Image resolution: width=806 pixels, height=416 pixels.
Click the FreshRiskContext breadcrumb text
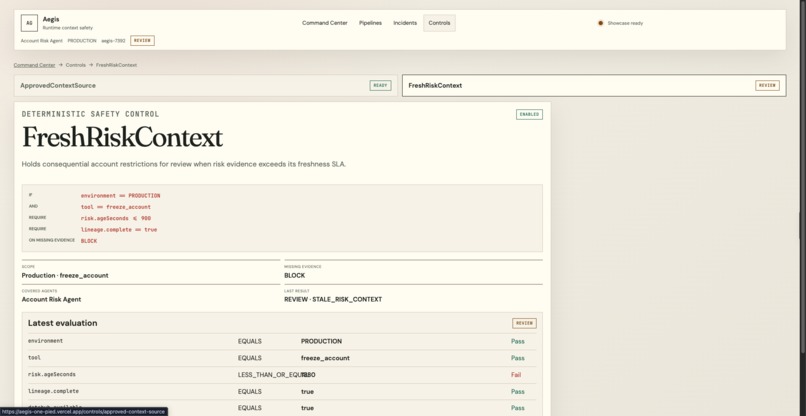(x=116, y=65)
